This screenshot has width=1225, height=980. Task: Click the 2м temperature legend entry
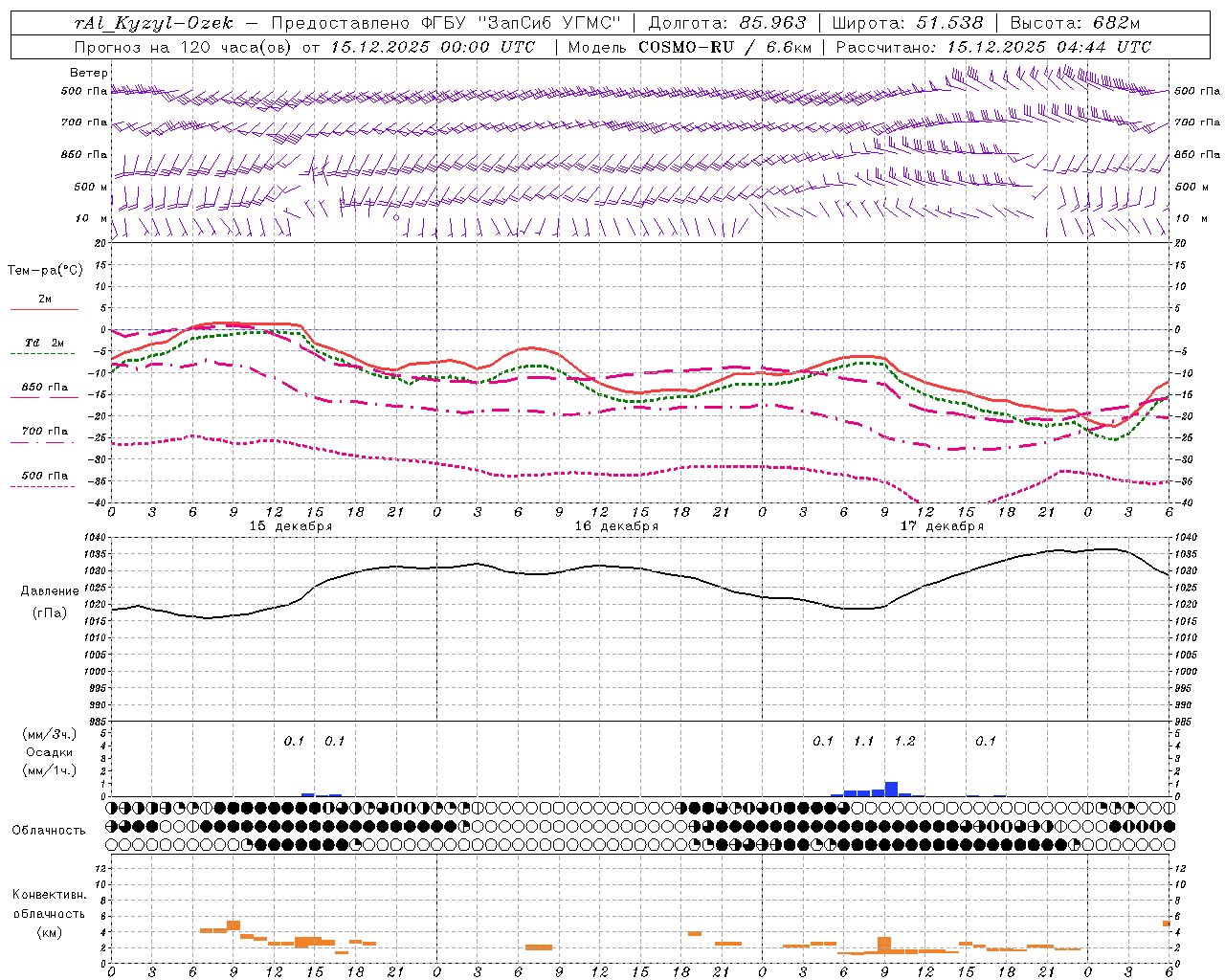click(45, 300)
